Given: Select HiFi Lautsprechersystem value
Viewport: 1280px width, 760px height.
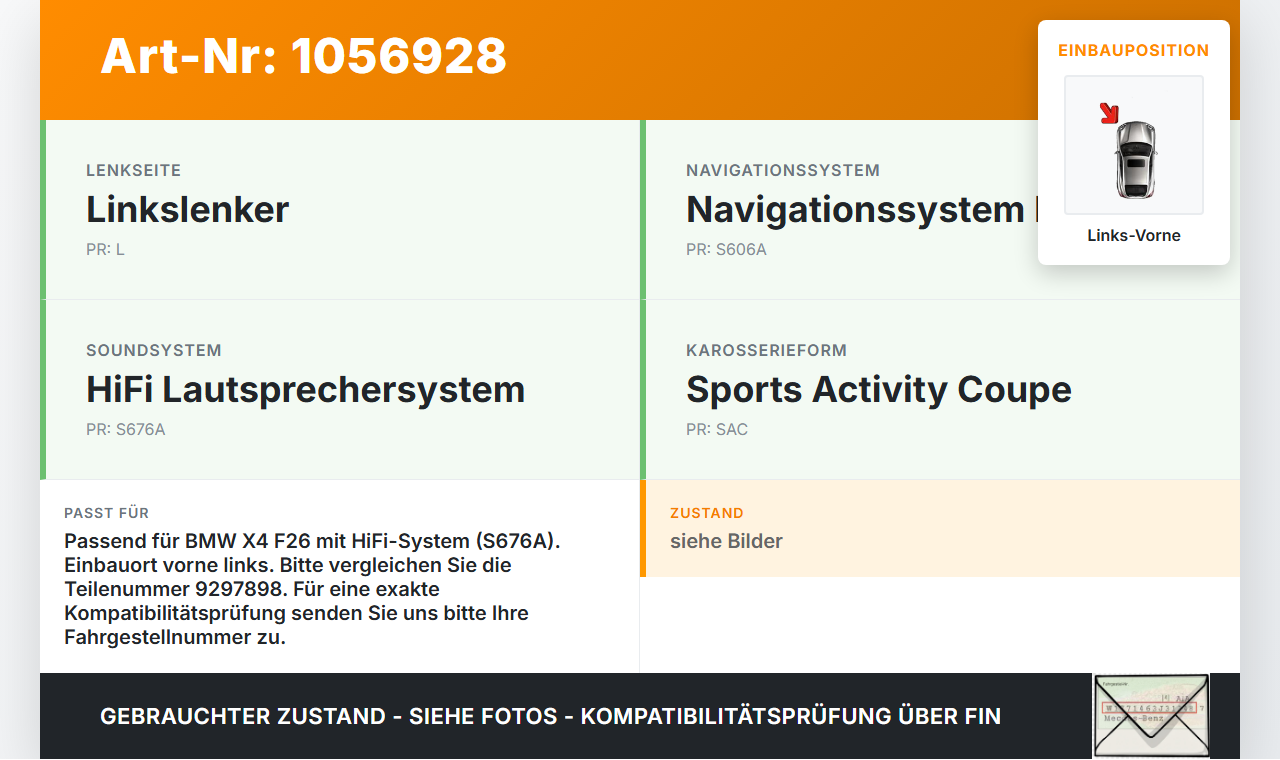Looking at the screenshot, I should click(x=305, y=389).
